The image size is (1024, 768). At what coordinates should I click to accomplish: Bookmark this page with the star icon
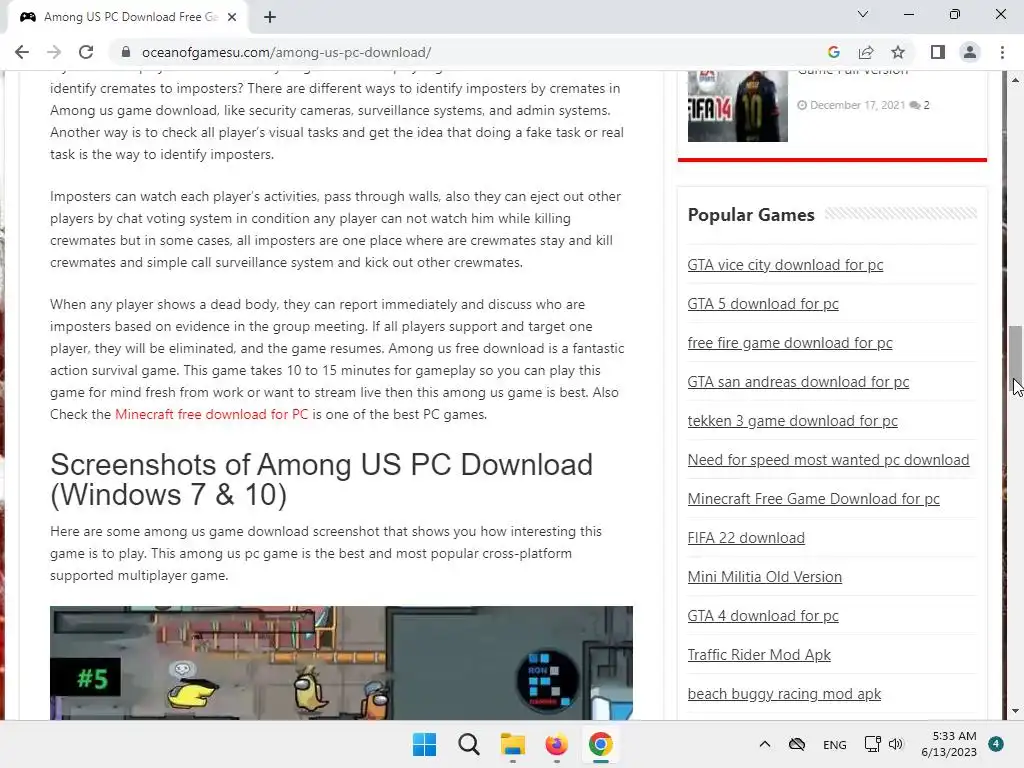pyautogui.click(x=898, y=52)
